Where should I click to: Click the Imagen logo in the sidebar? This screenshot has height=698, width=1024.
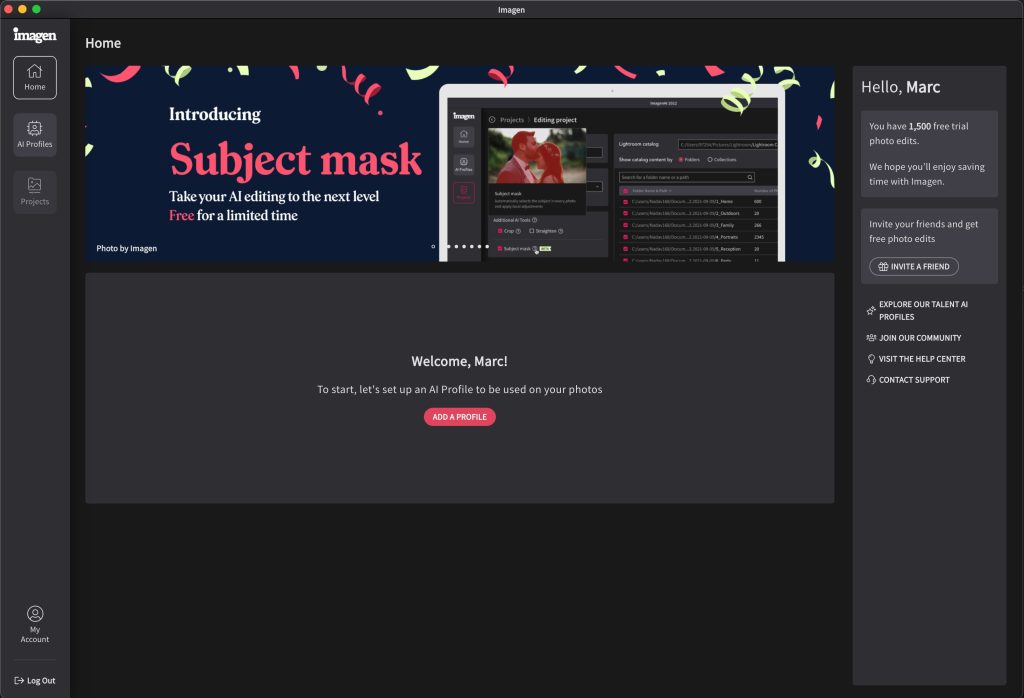[35, 35]
